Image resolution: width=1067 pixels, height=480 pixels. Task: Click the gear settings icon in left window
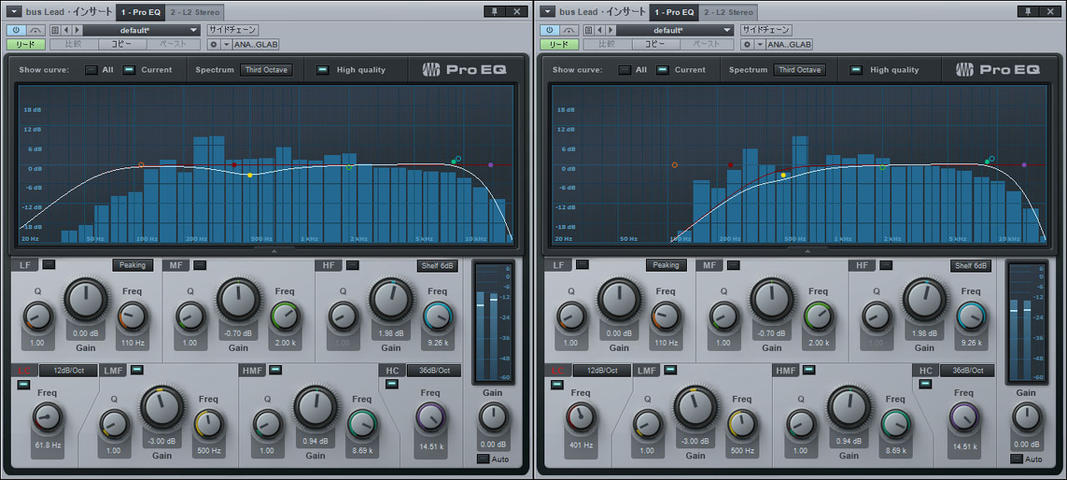pos(214,44)
